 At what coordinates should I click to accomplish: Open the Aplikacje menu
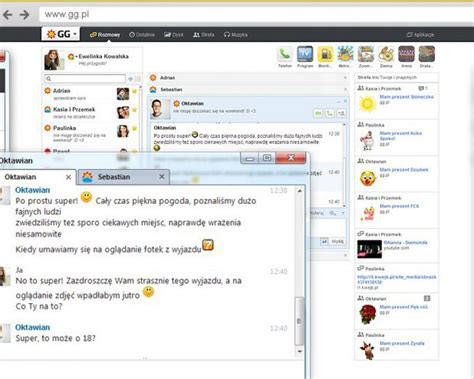420,35
